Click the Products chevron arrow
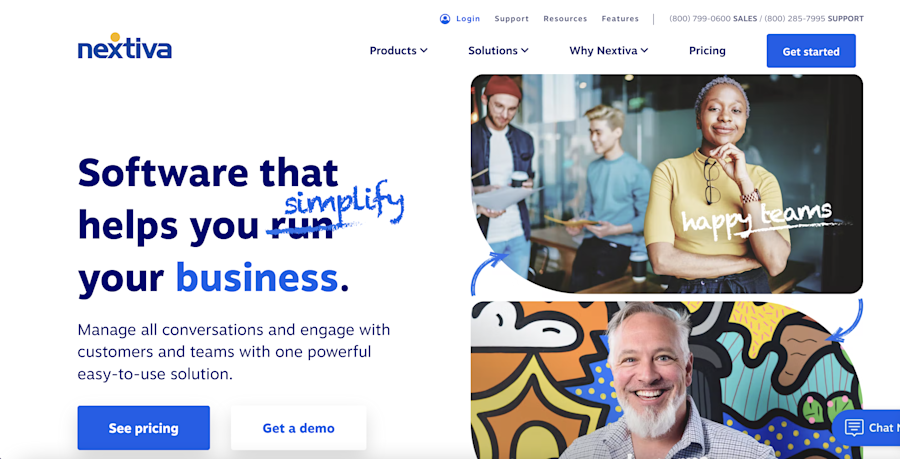 click(x=424, y=50)
